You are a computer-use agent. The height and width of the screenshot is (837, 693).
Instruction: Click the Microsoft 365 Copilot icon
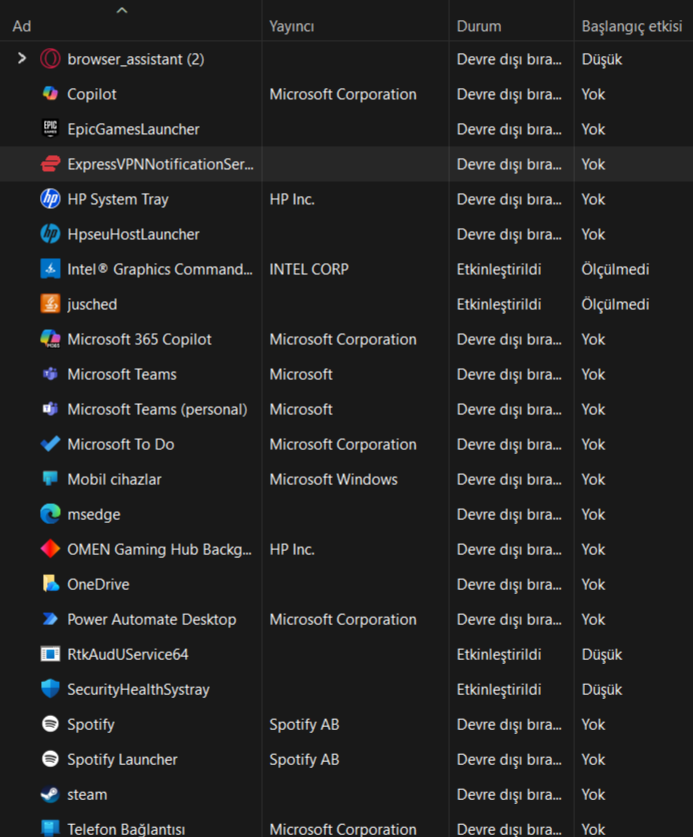[x=50, y=339]
